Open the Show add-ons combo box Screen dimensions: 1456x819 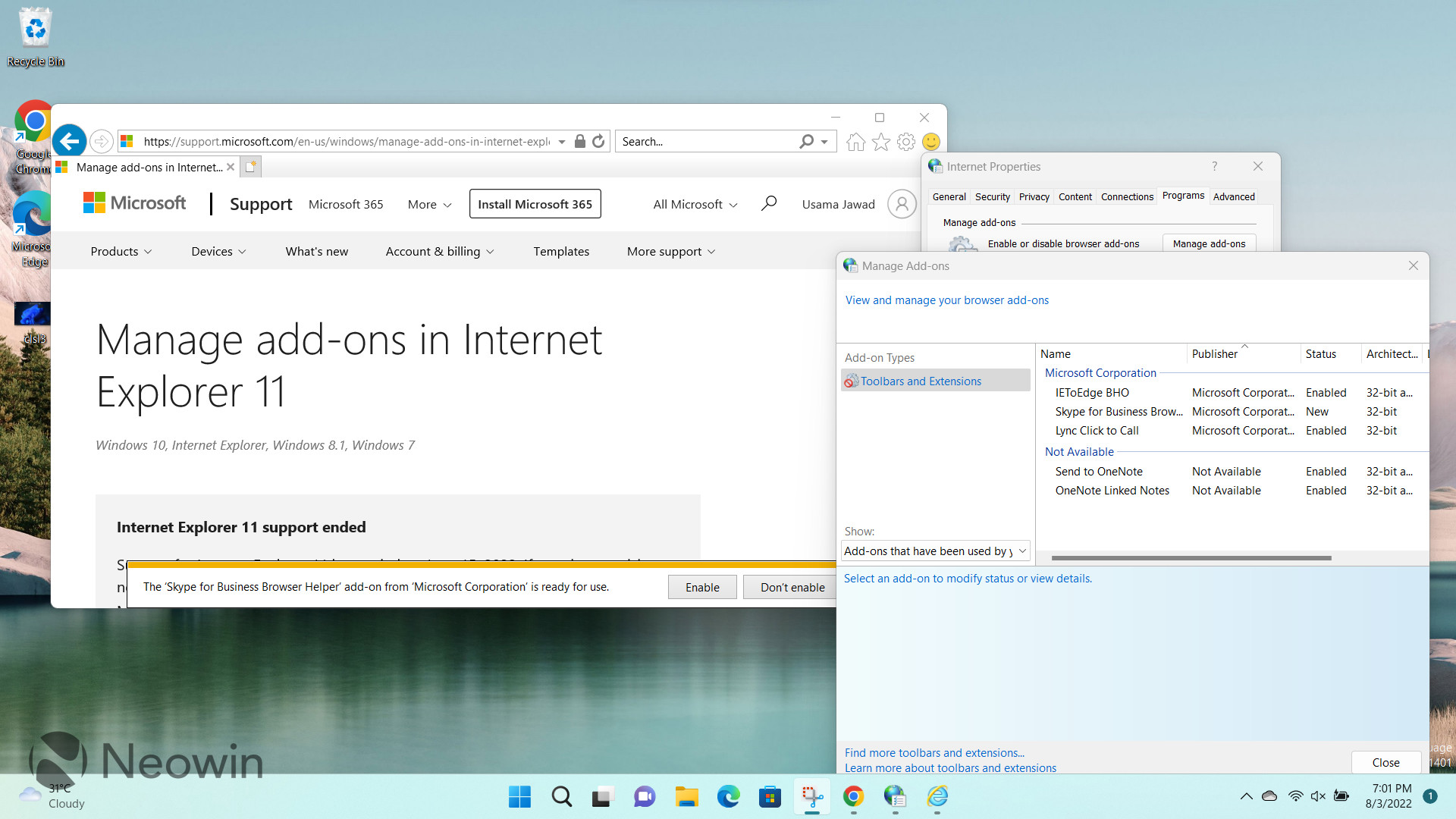[x=935, y=551]
